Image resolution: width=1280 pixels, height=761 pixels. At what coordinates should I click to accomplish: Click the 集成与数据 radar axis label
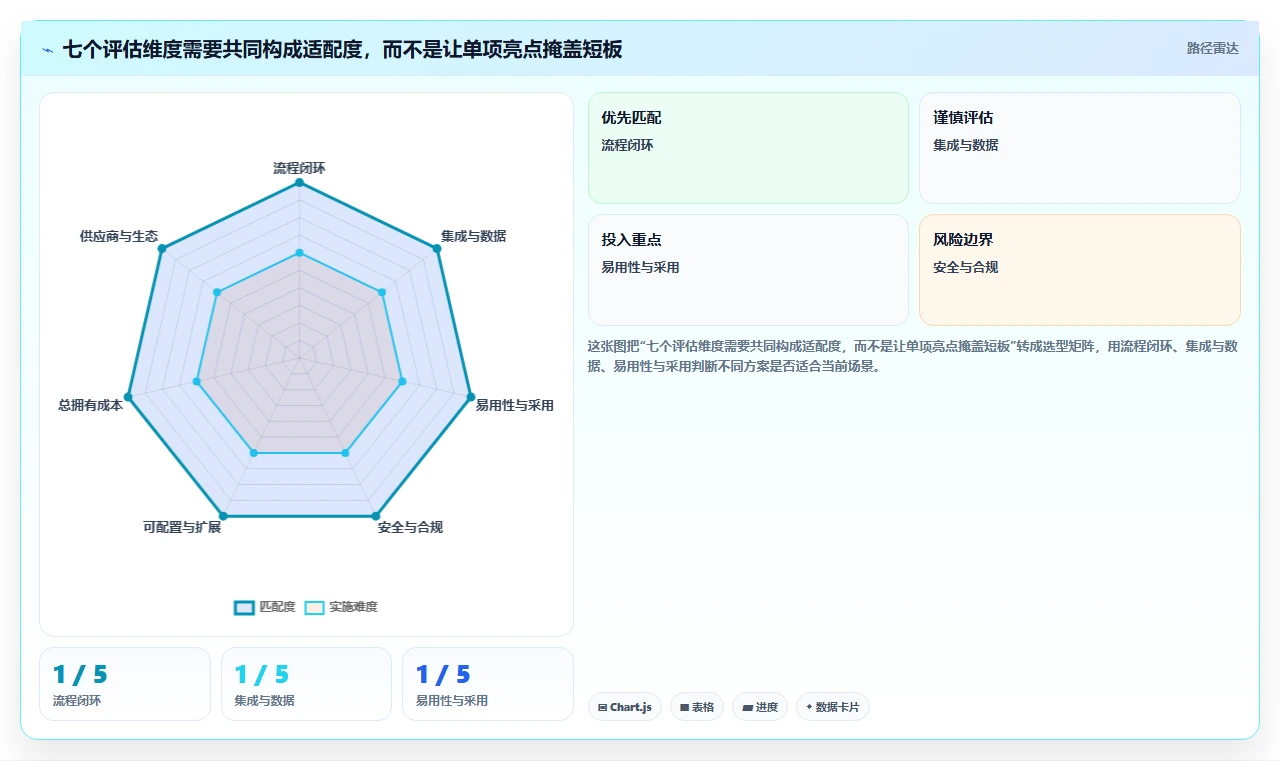(473, 236)
